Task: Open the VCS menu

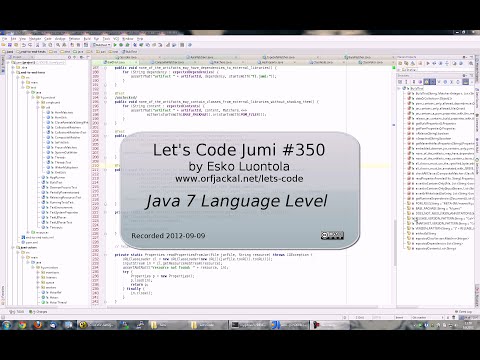Action: click(x=116, y=39)
